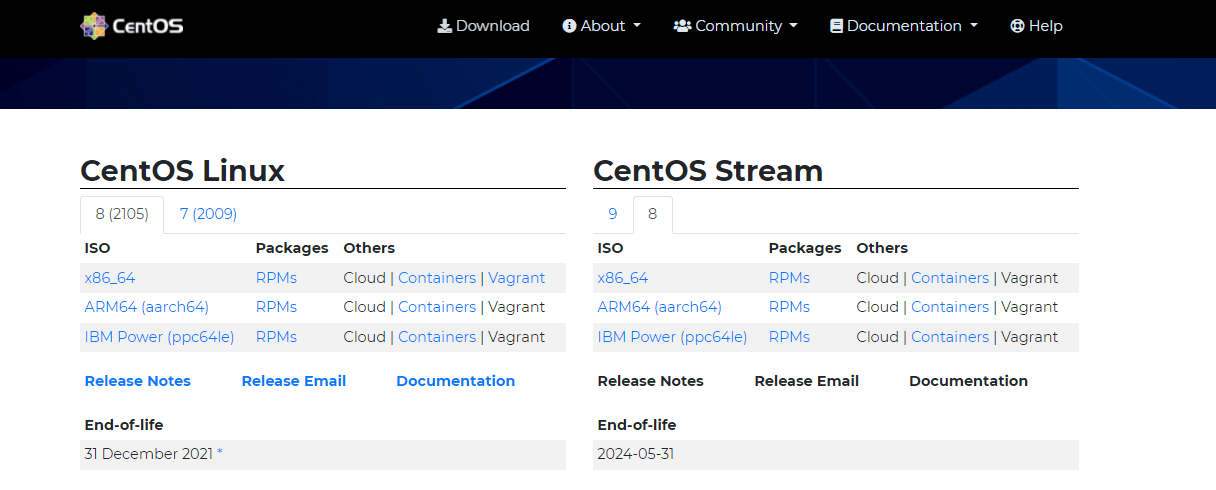Open the CentOS logo home link

tap(132, 26)
